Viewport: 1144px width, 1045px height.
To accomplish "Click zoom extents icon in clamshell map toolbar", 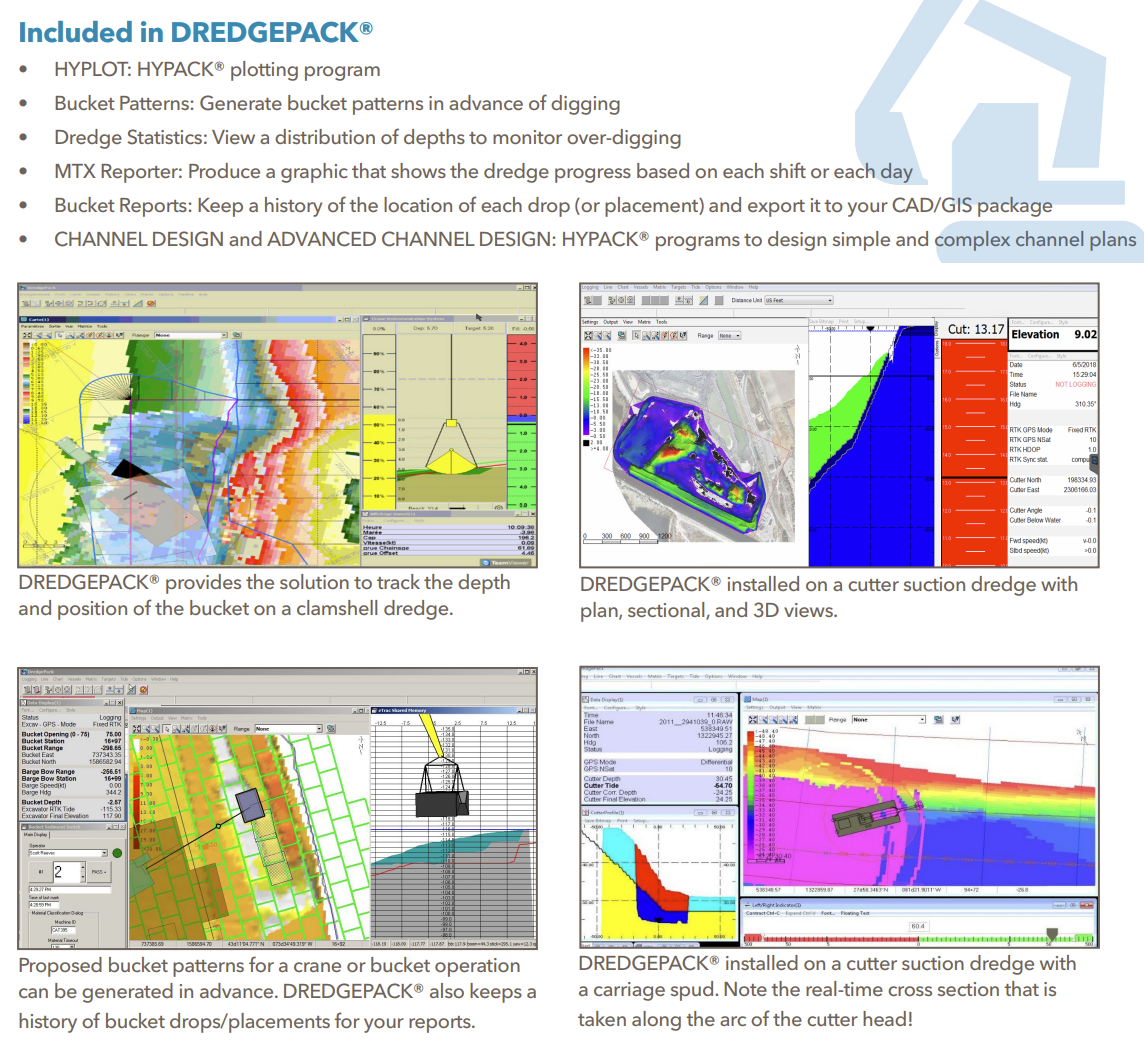I will click(x=27, y=335).
